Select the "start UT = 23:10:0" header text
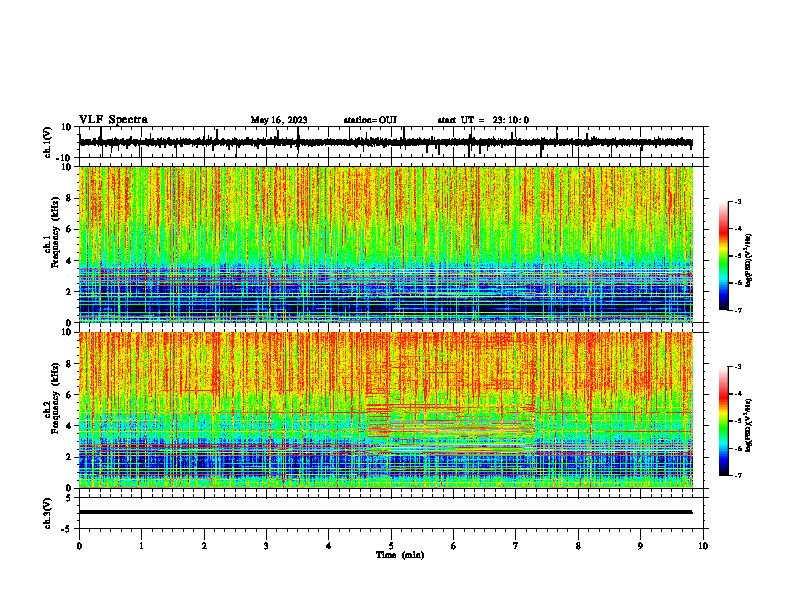The image size is (792, 612). click(x=483, y=120)
